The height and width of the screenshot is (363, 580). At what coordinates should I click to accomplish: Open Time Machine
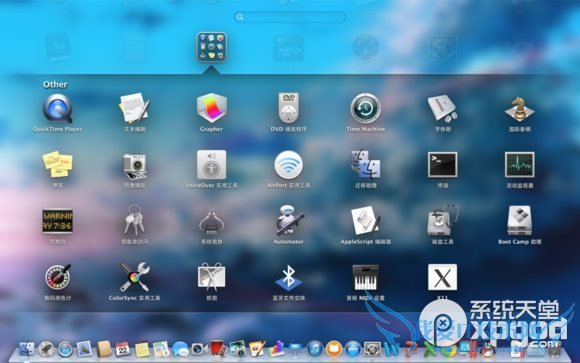[x=365, y=108]
